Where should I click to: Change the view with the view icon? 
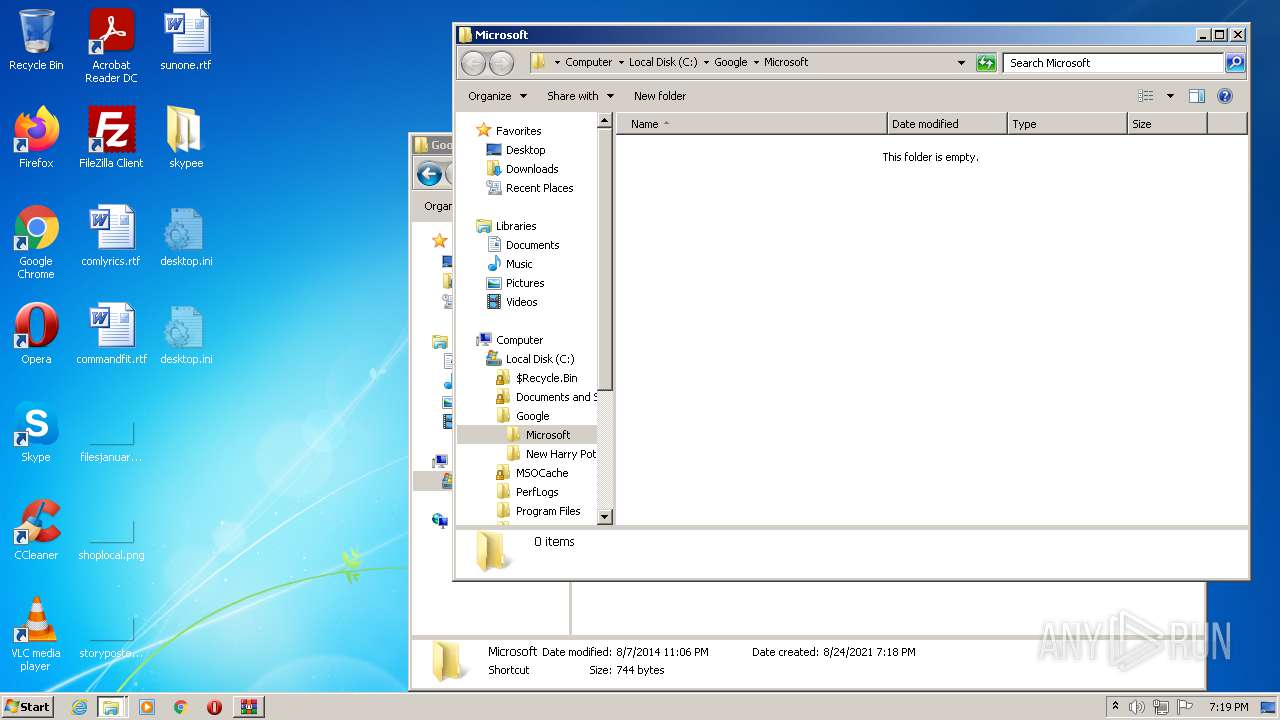[x=1146, y=96]
